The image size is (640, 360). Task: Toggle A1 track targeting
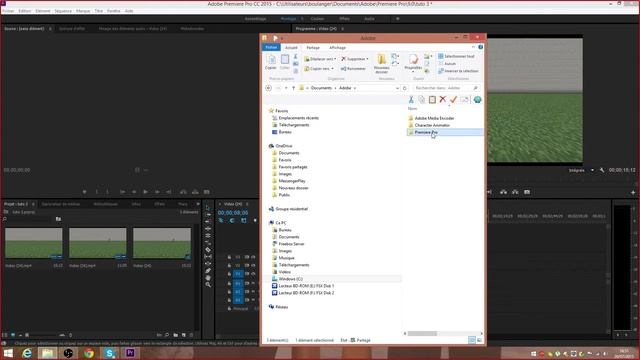point(238,283)
